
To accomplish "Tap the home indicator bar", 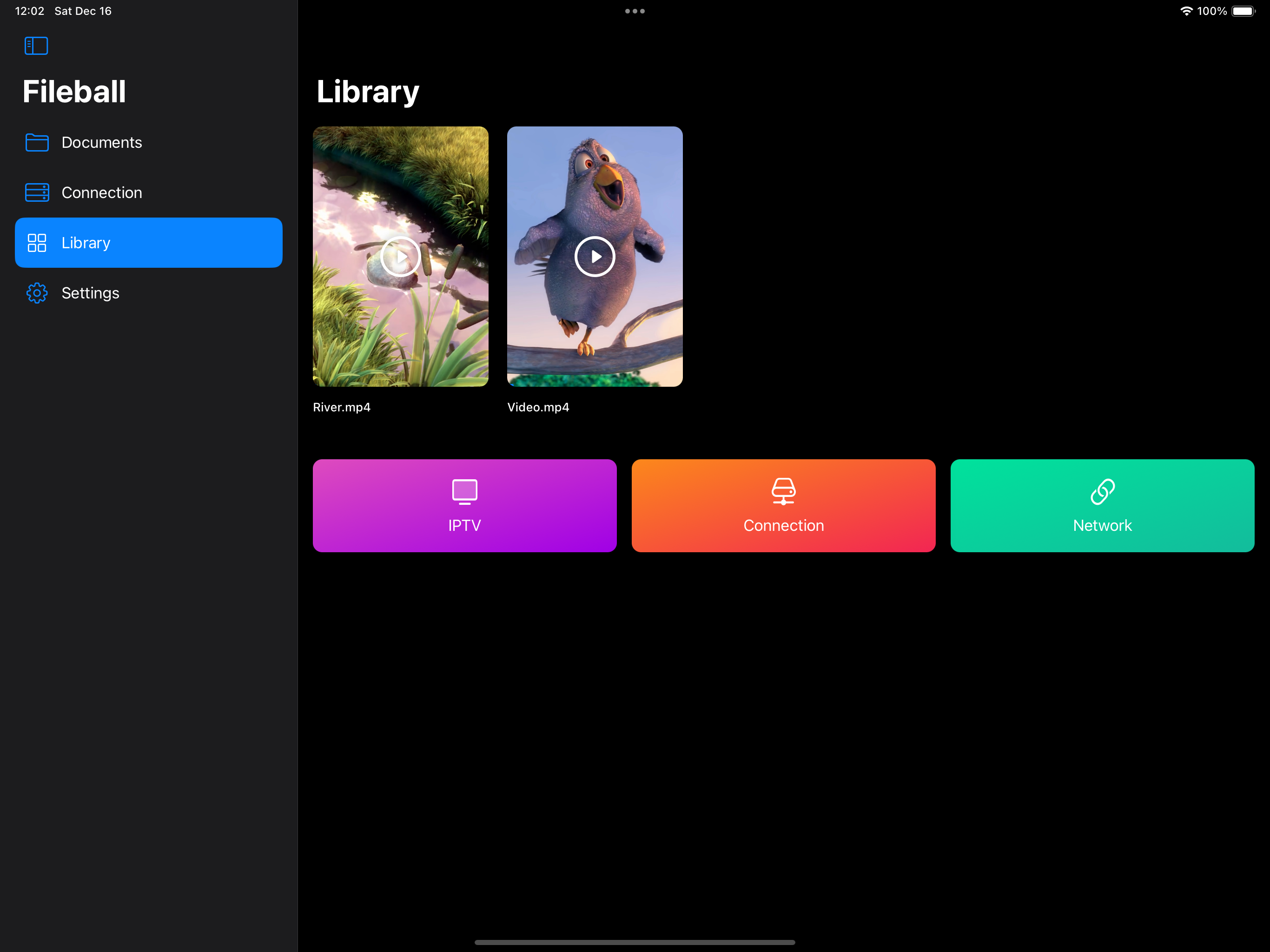I will pos(635,942).
